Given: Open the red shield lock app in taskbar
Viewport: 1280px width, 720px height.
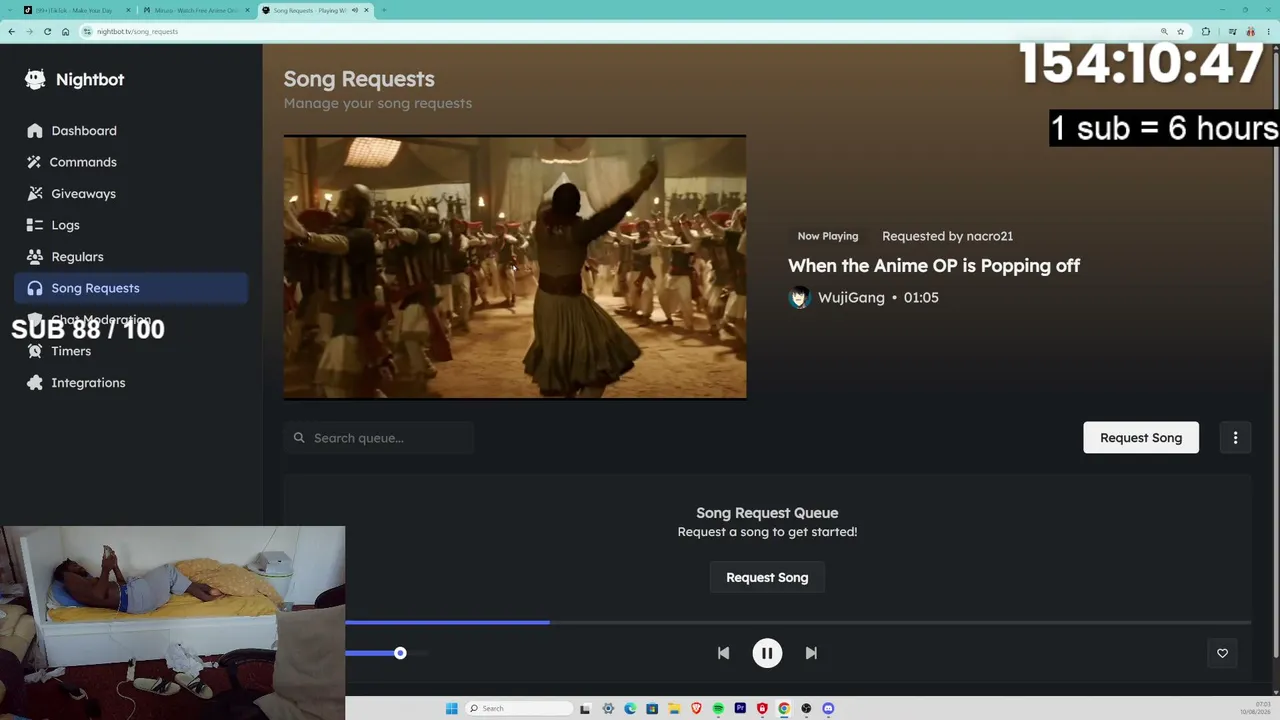Looking at the screenshot, I should tap(762, 708).
